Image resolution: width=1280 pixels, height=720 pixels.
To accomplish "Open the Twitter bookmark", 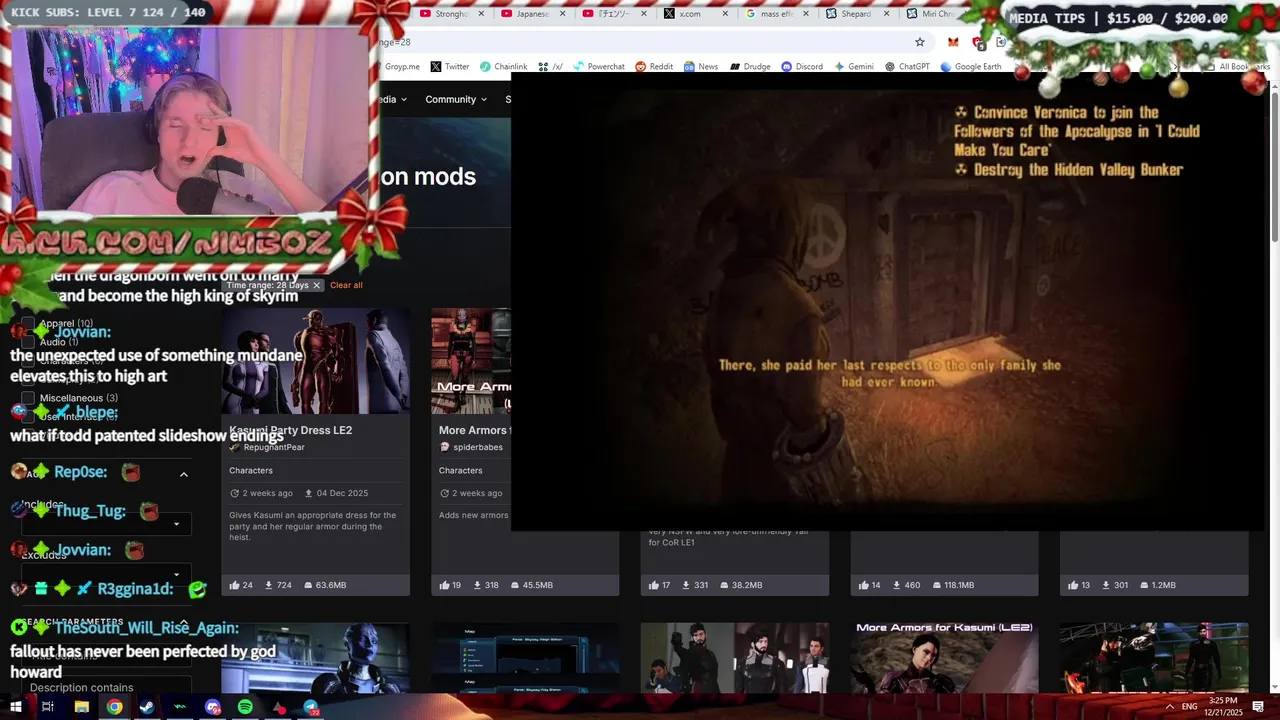I will pos(449,67).
